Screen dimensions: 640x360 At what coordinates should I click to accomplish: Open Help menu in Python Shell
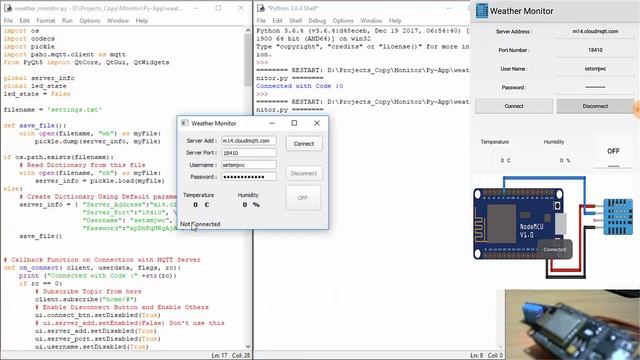395,20
